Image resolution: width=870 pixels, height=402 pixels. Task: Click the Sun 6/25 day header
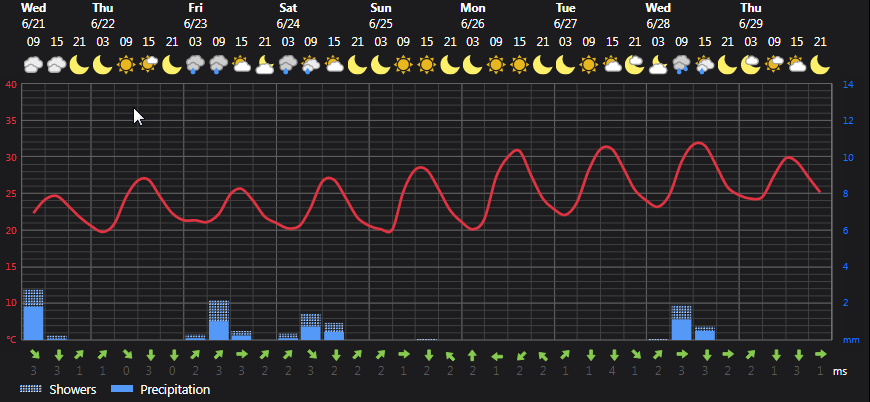(x=381, y=16)
